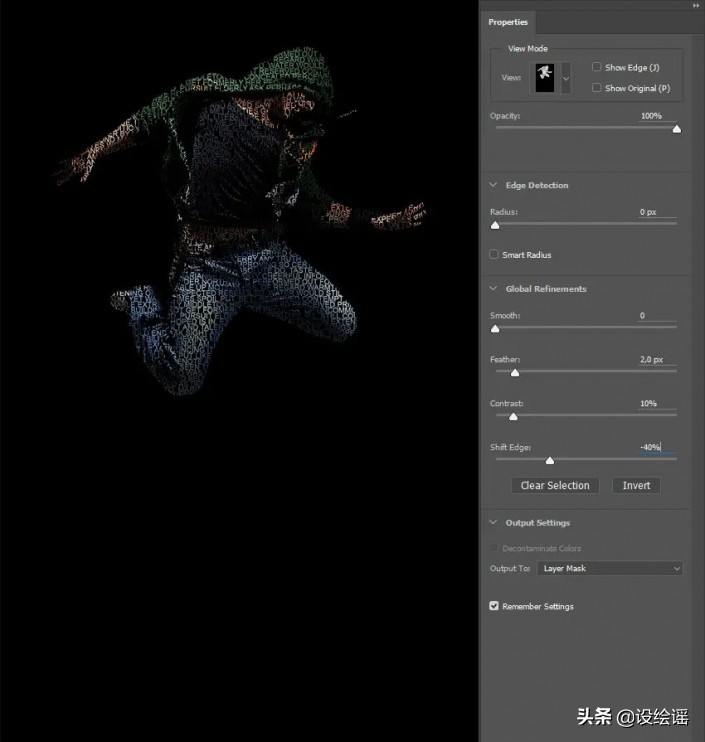Turn on Smart Radius checkbox
705x742 pixels.
494,255
